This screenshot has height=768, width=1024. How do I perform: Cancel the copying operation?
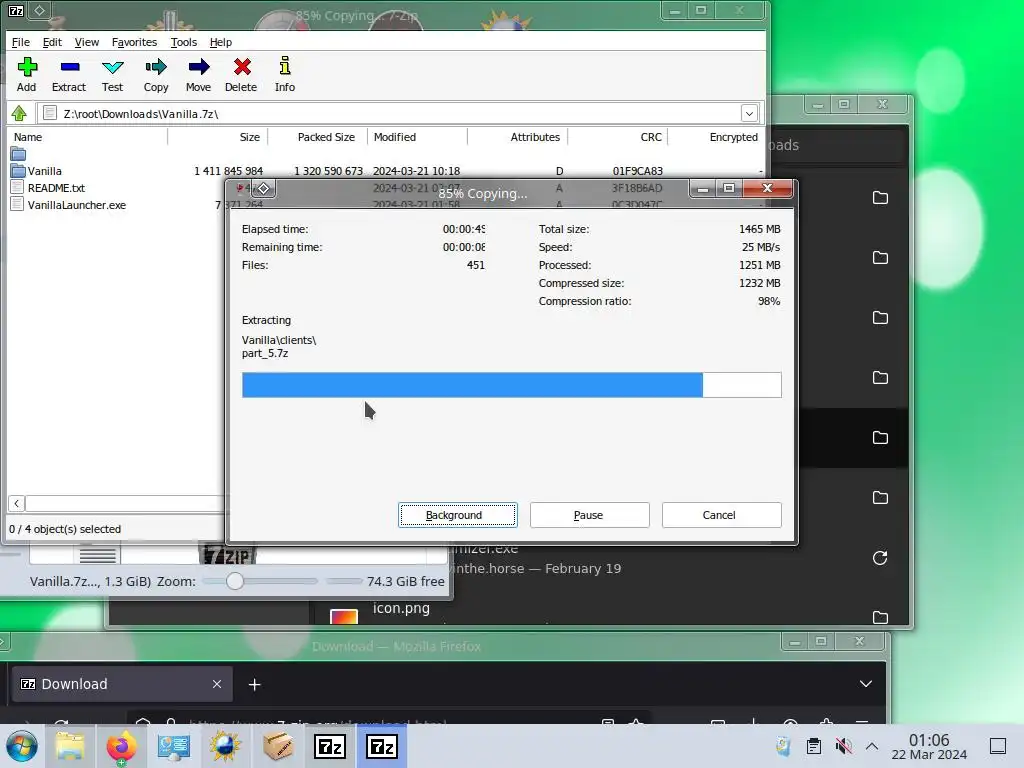point(721,515)
